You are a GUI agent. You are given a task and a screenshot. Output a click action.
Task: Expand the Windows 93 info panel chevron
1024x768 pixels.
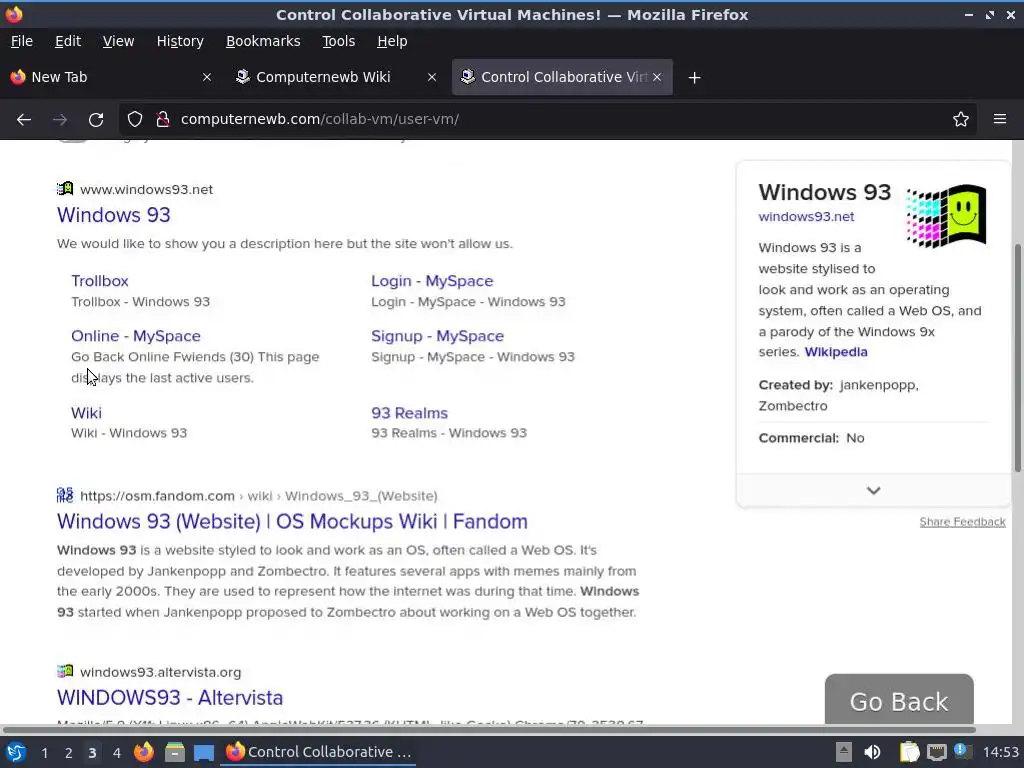[x=873, y=490]
